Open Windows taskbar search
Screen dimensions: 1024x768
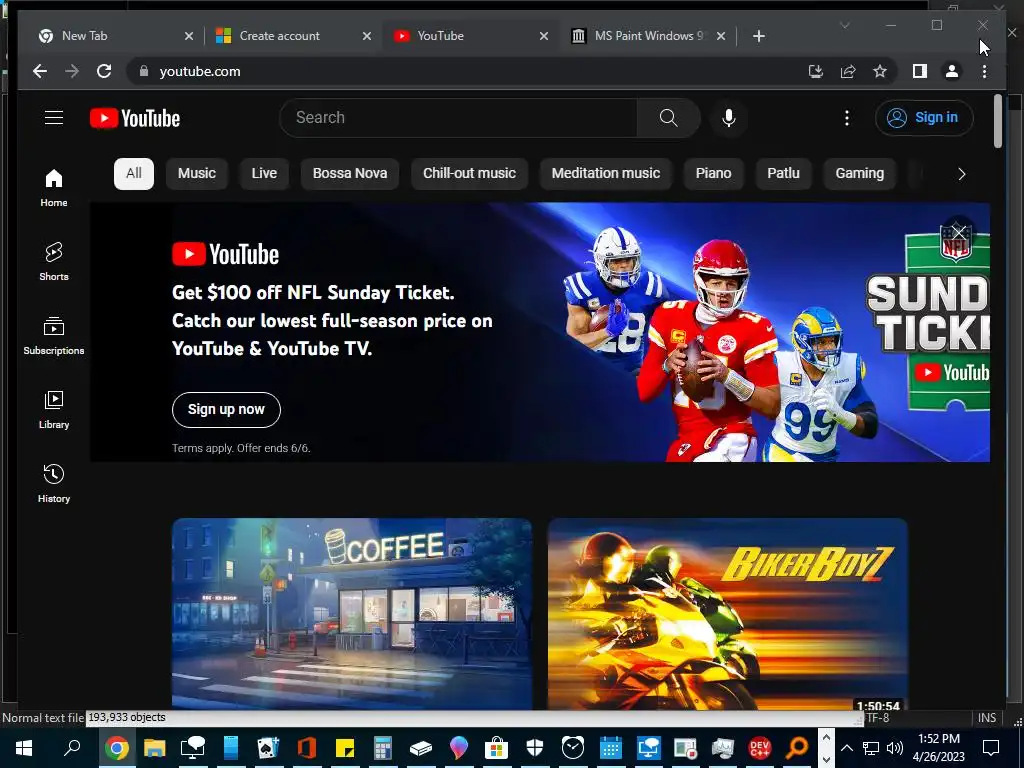[72, 748]
